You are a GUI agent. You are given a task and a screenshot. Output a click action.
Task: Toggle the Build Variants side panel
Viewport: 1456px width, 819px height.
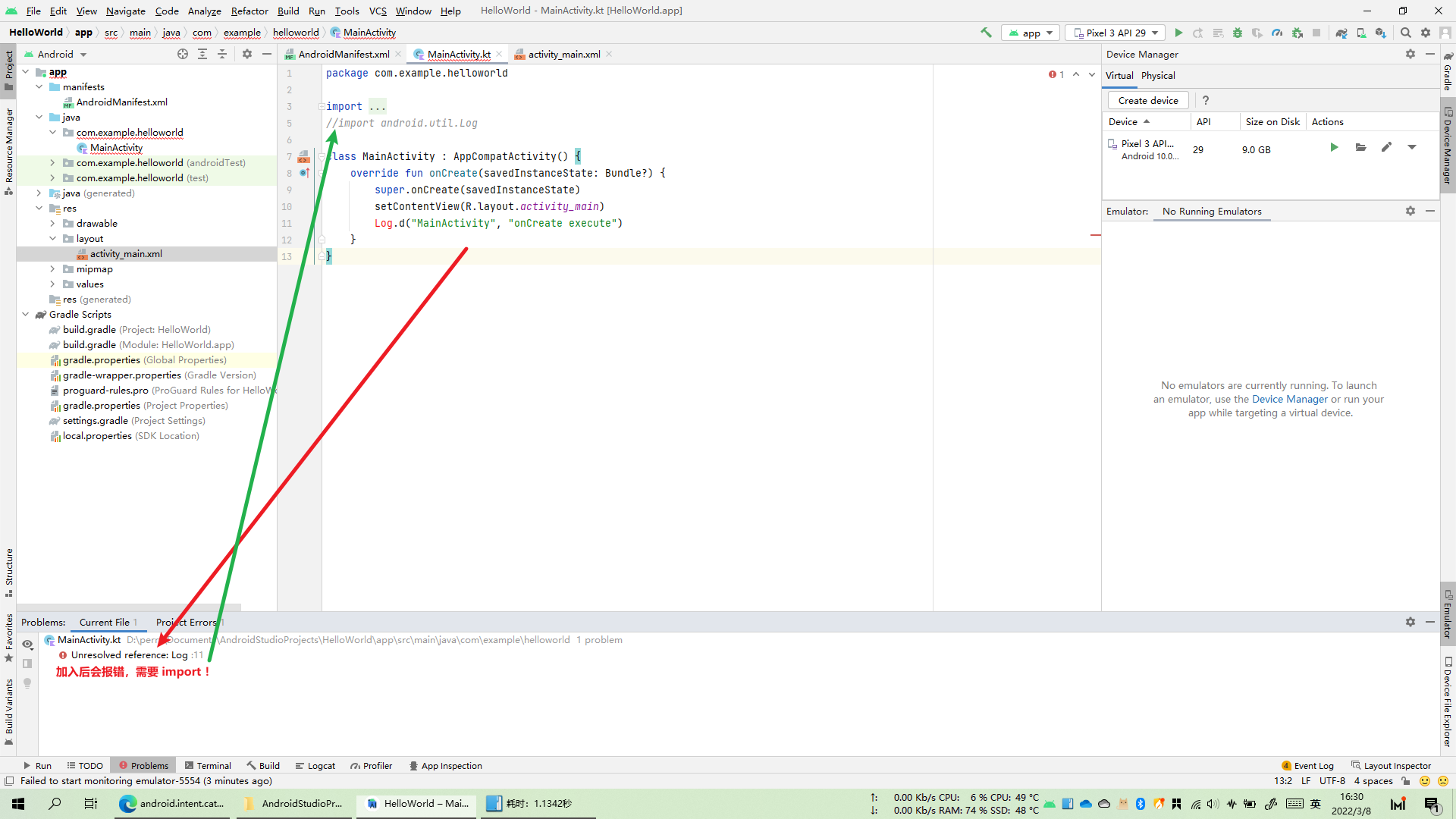click(x=8, y=713)
